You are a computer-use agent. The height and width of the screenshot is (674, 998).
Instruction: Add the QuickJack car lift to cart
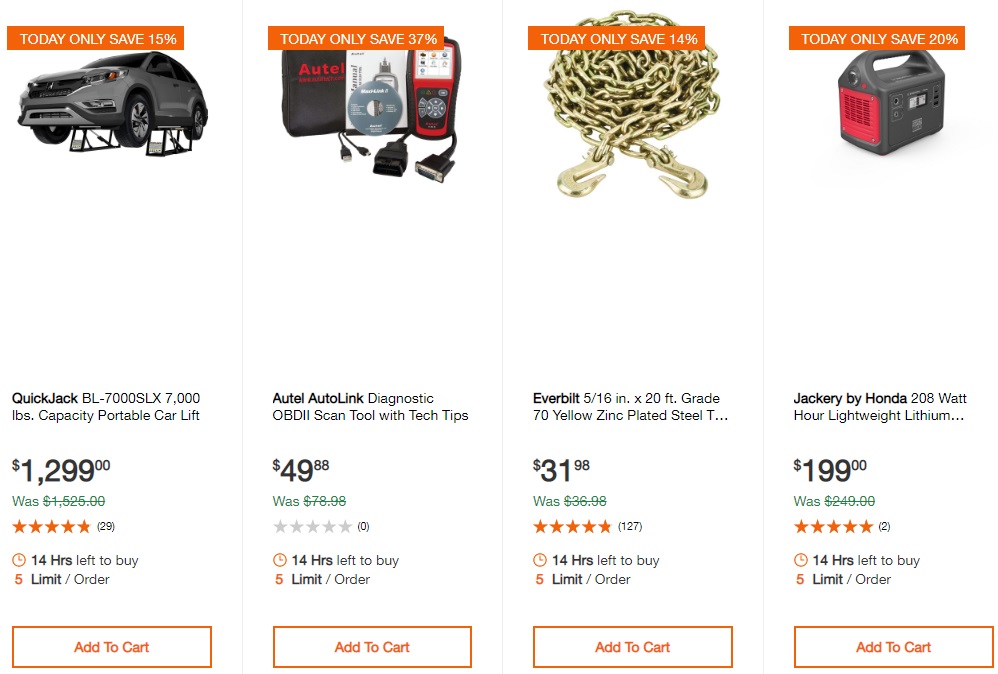[x=112, y=647]
